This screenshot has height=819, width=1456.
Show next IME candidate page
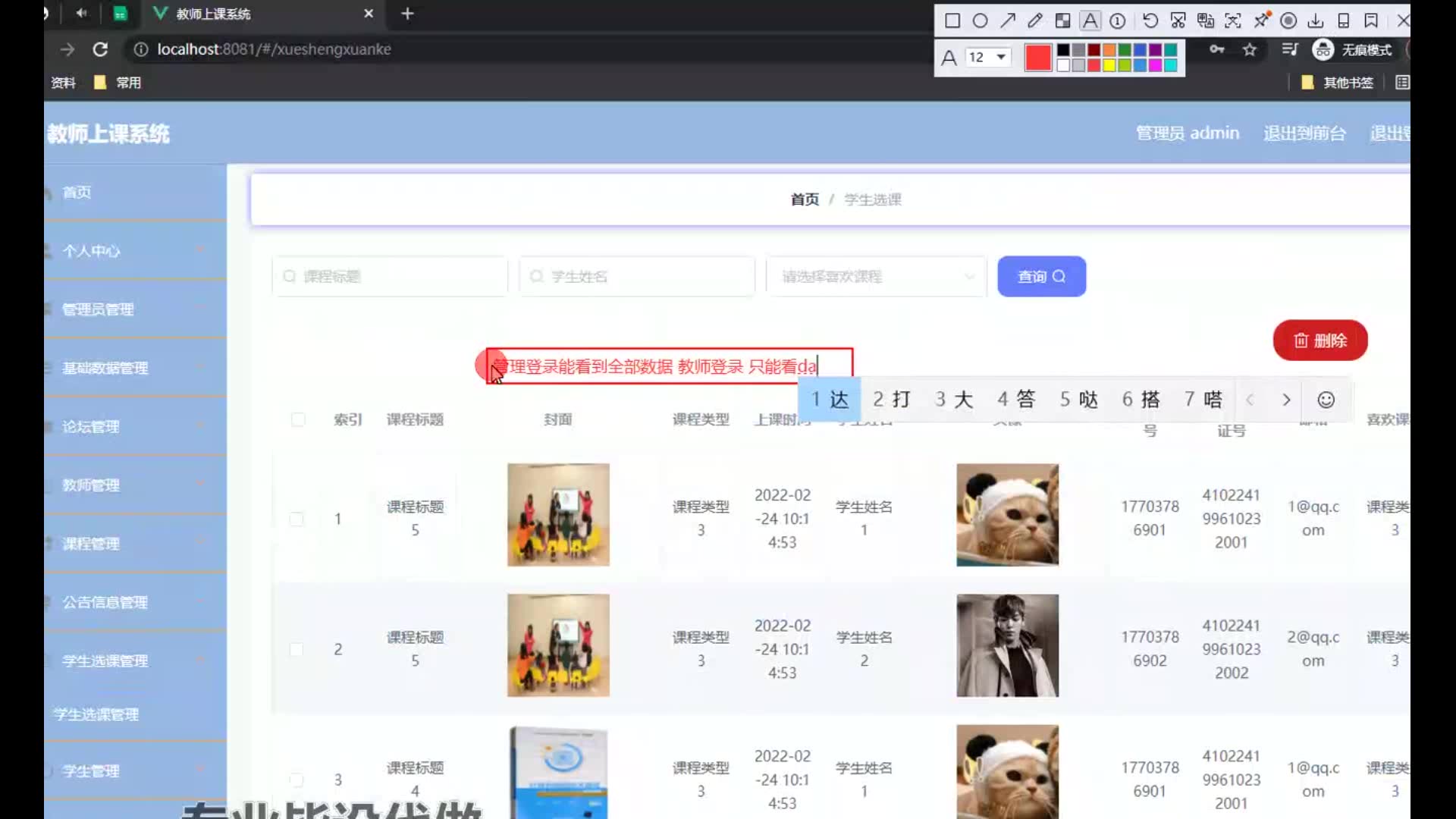pyautogui.click(x=1286, y=400)
